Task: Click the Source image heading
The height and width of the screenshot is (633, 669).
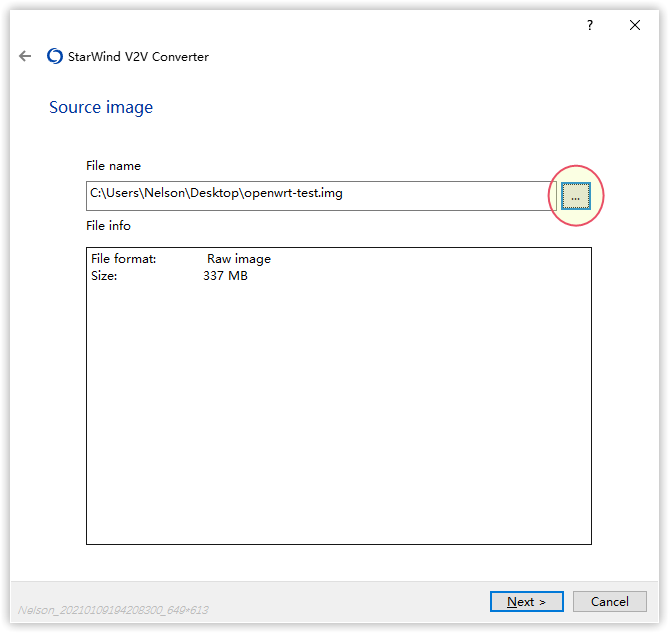Action: 101,107
